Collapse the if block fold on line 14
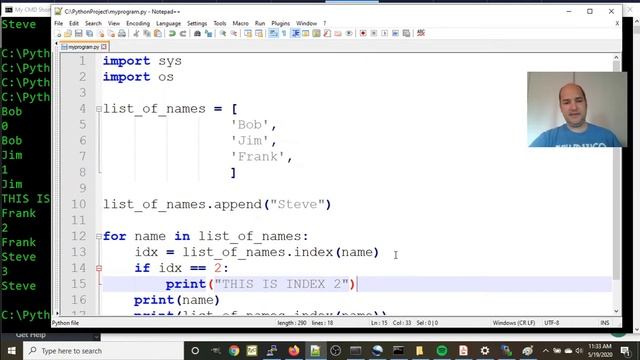640x360 pixels. point(99,268)
